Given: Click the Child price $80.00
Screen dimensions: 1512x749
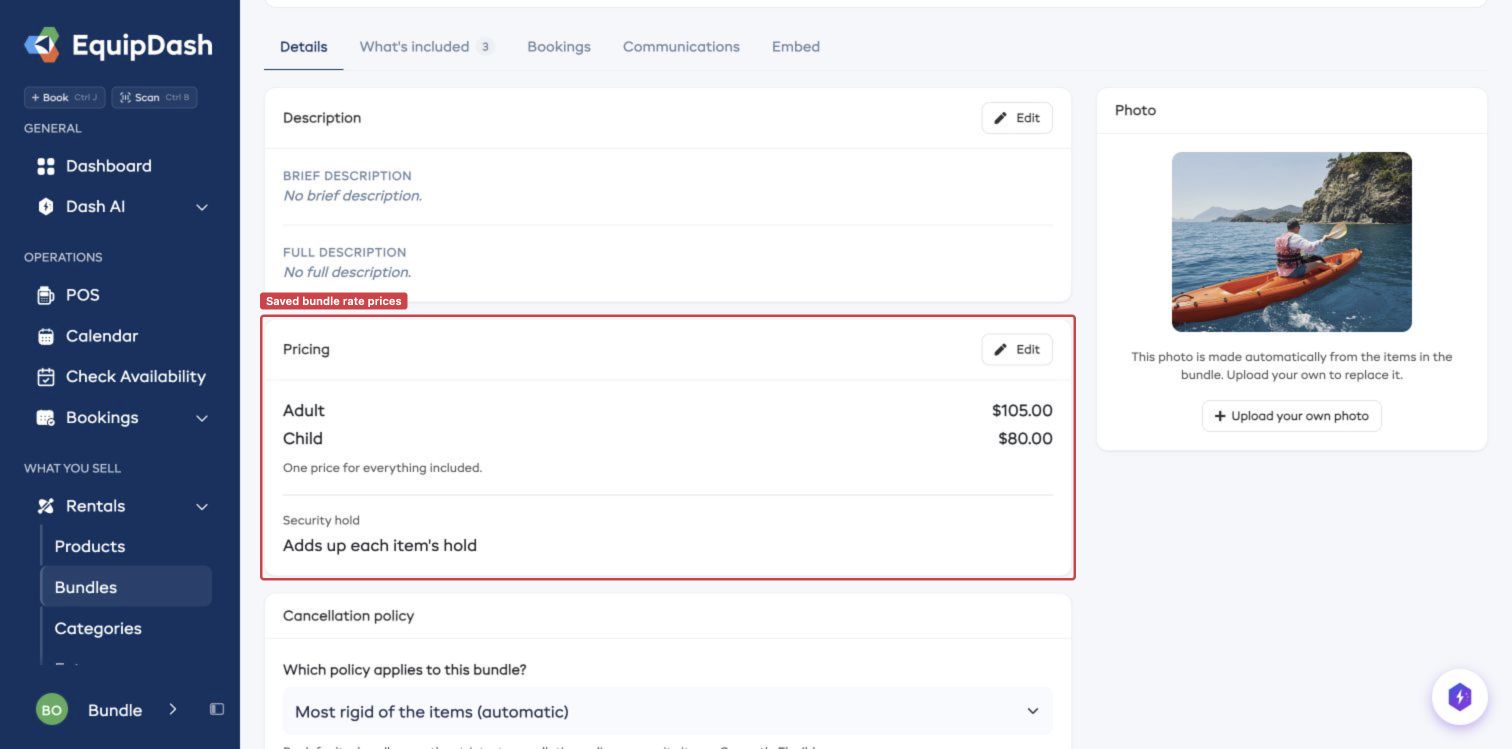Looking at the screenshot, I should pos(1025,439).
